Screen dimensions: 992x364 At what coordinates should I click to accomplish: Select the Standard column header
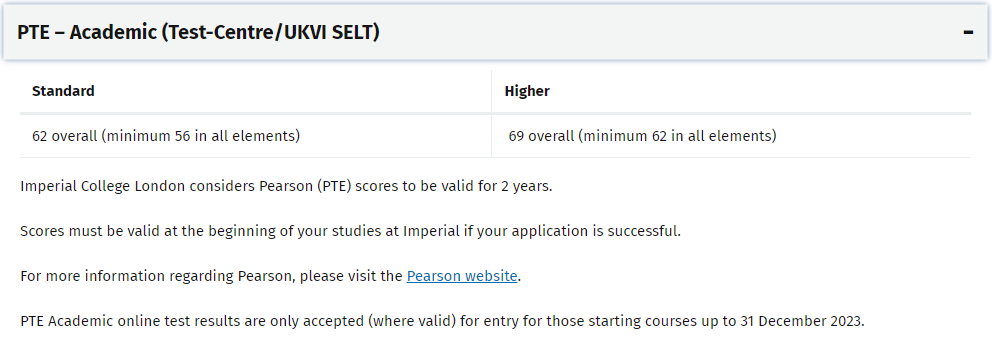pos(63,91)
